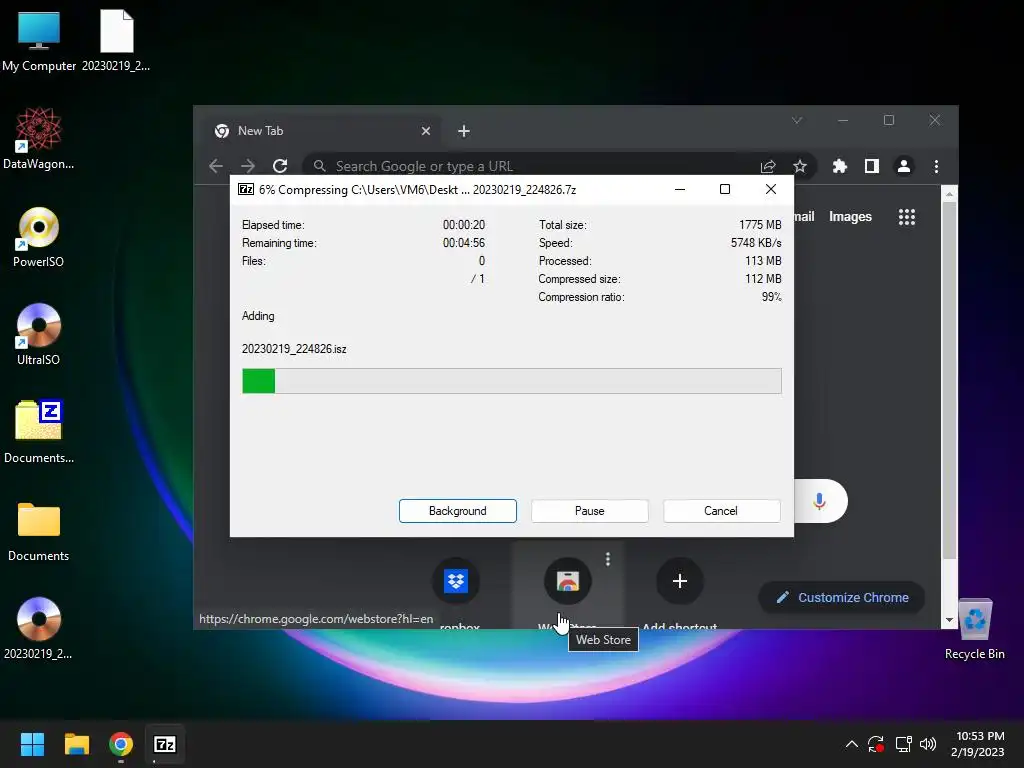This screenshot has width=1024, height=768.
Task: Cancel the 7-Zip compression
Action: point(722,511)
